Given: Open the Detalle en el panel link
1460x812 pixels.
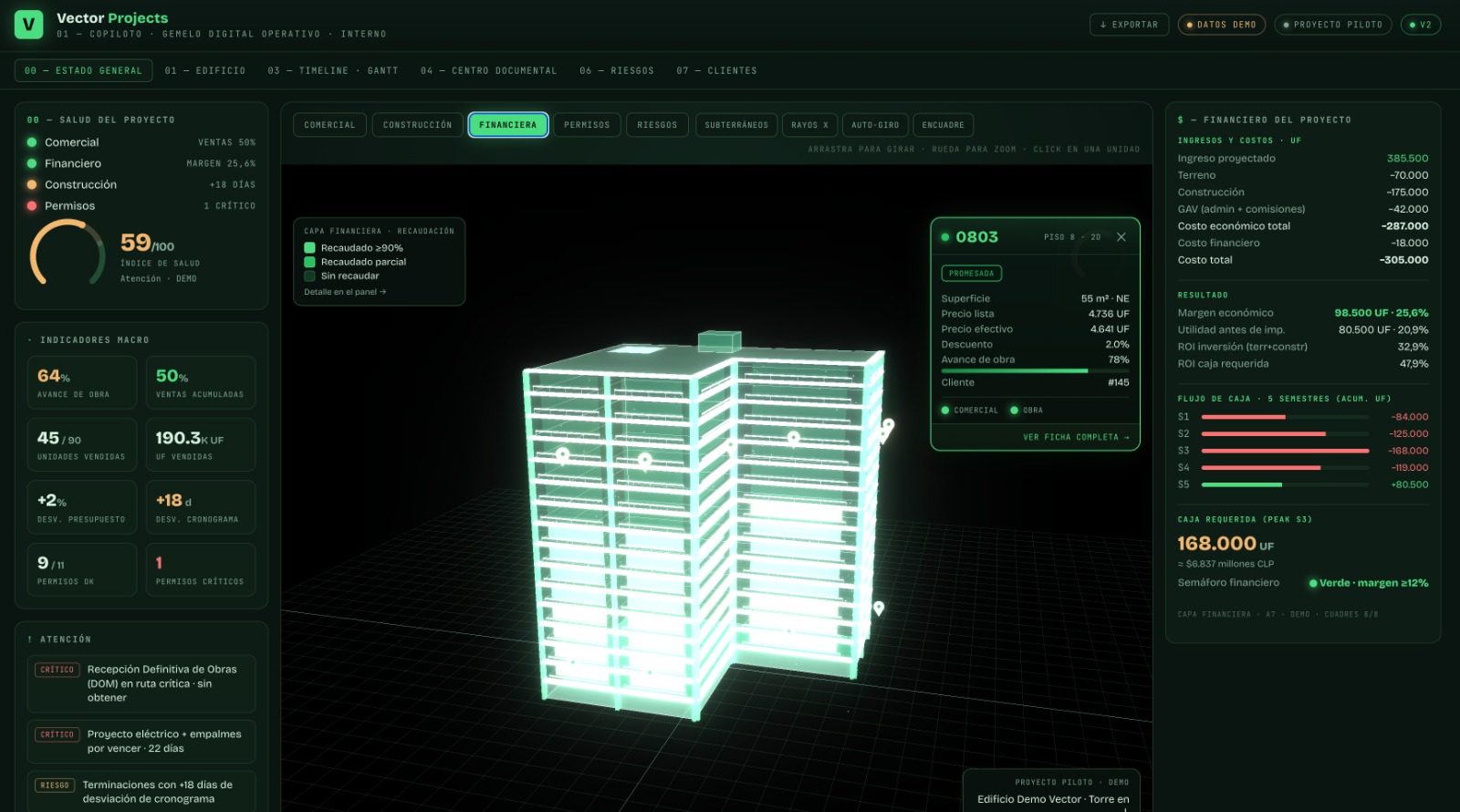Looking at the screenshot, I should 345,292.
